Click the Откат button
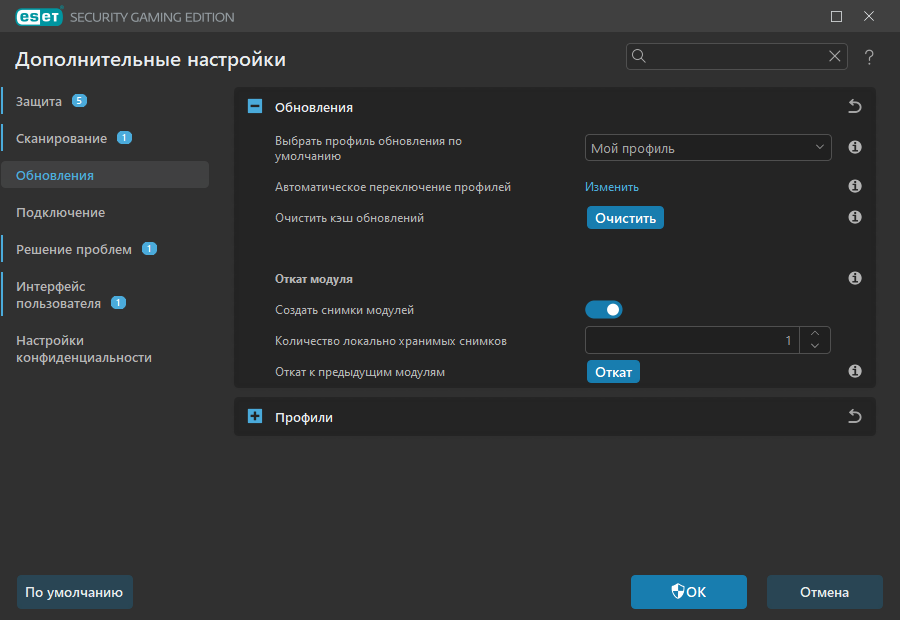This screenshot has height=620, width=900. pos(613,372)
